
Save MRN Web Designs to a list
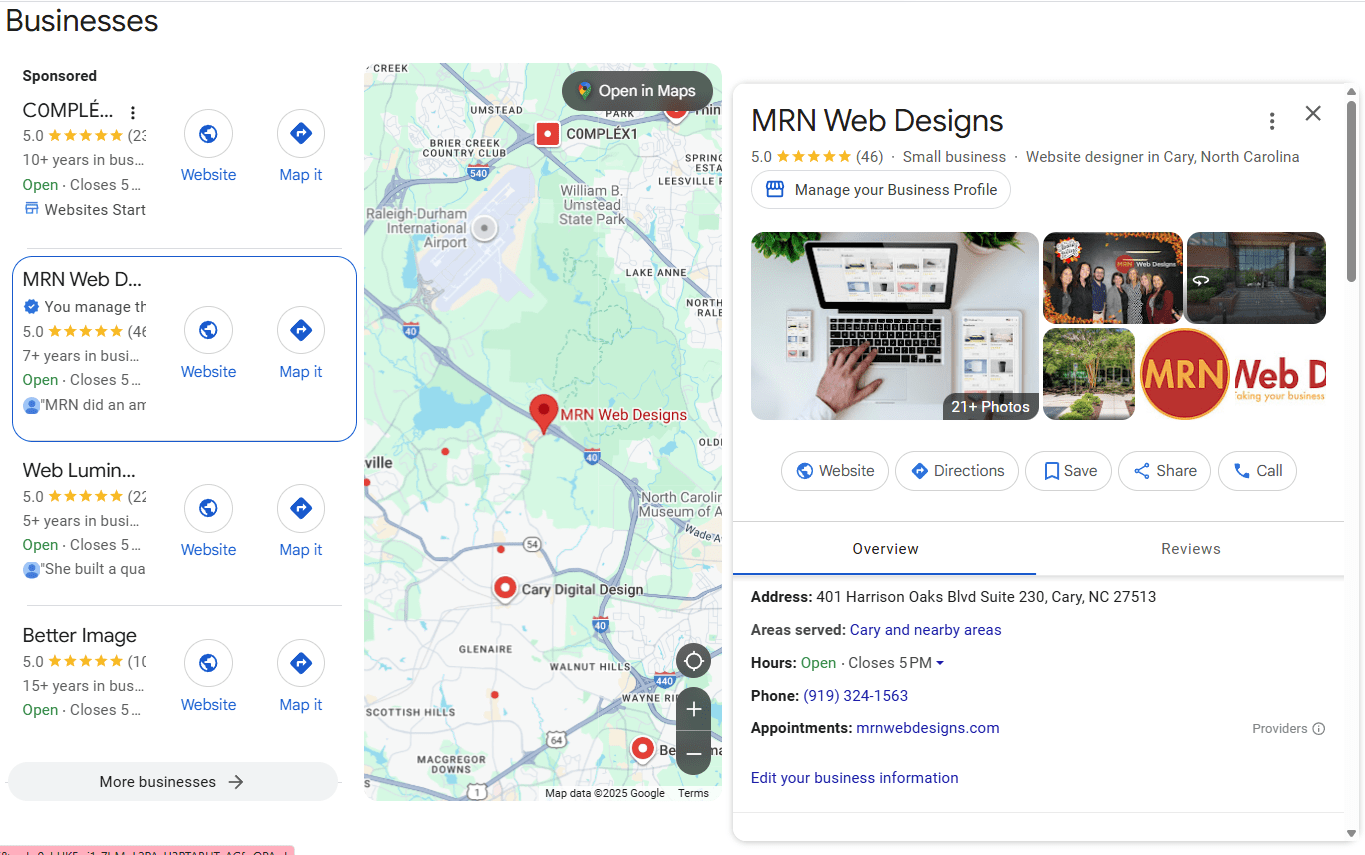pos(1067,471)
